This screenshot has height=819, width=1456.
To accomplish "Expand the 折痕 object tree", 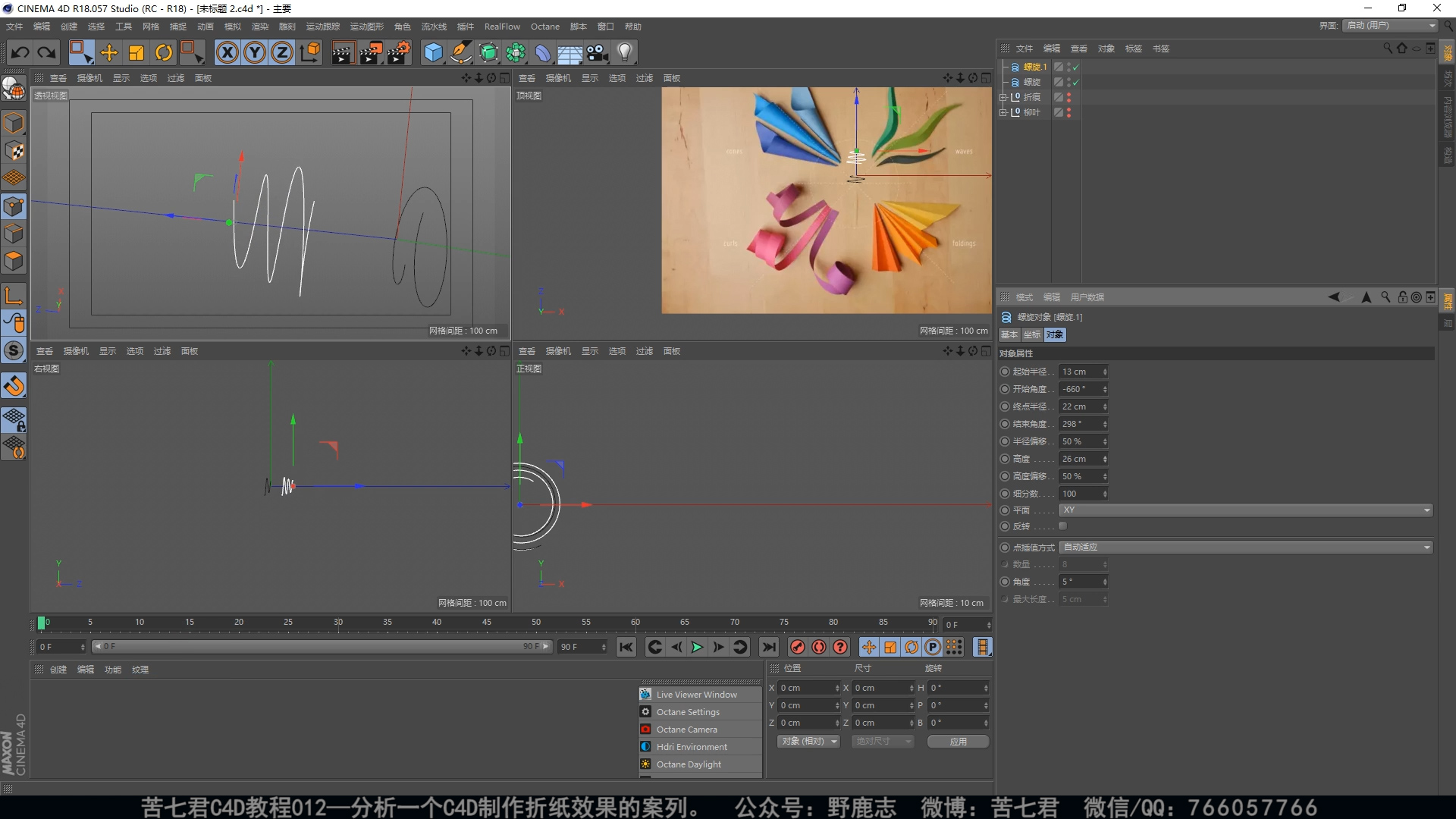I will 1003,97.
